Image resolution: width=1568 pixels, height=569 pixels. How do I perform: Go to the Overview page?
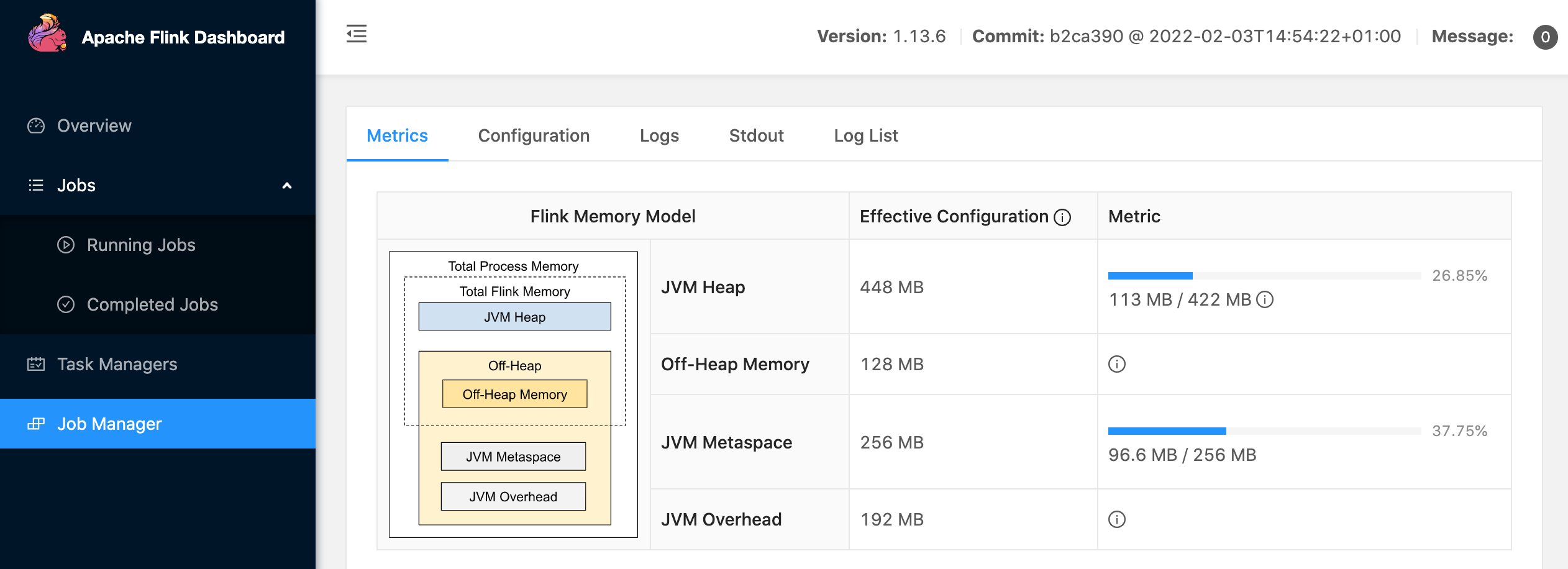point(158,125)
